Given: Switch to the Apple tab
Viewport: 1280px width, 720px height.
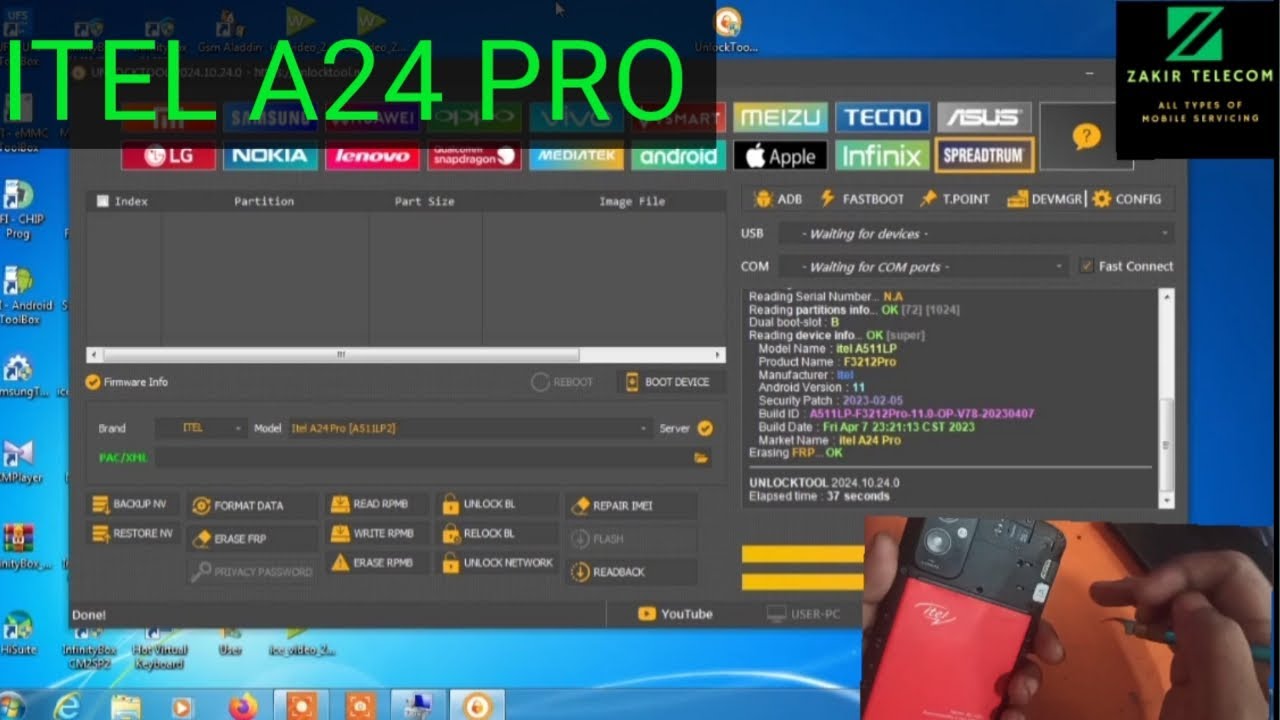Looking at the screenshot, I should (x=781, y=155).
